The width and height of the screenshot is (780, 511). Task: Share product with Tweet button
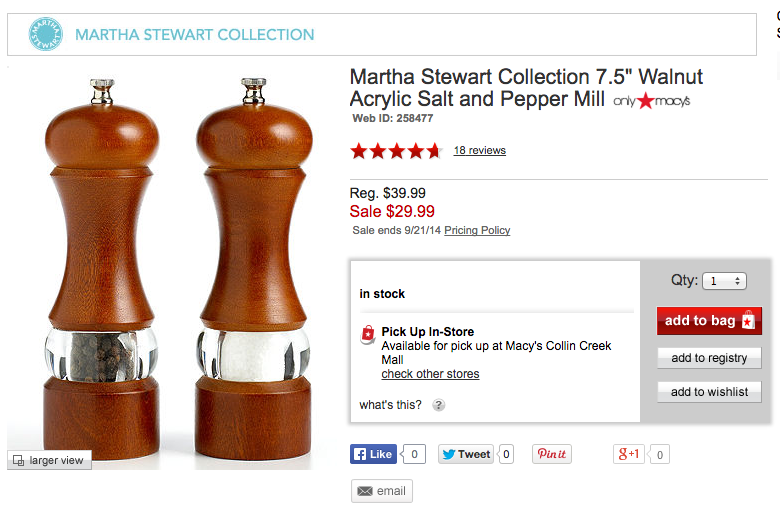[x=465, y=454]
